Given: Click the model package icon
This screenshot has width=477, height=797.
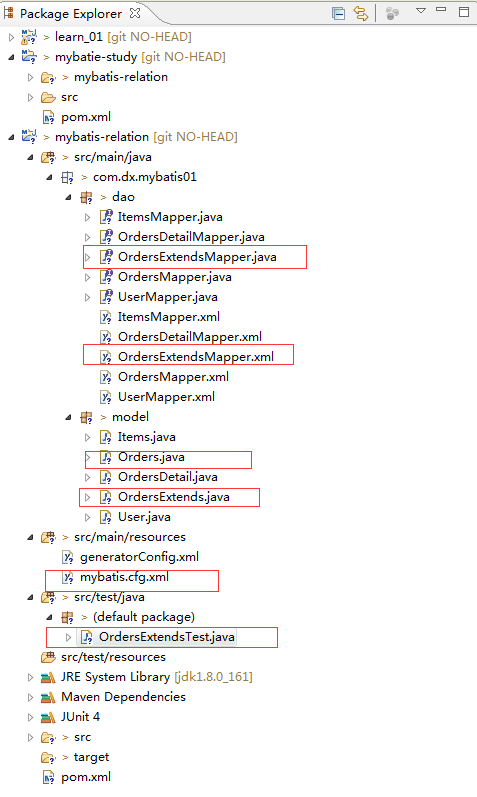Looking at the screenshot, I should tap(86, 417).
